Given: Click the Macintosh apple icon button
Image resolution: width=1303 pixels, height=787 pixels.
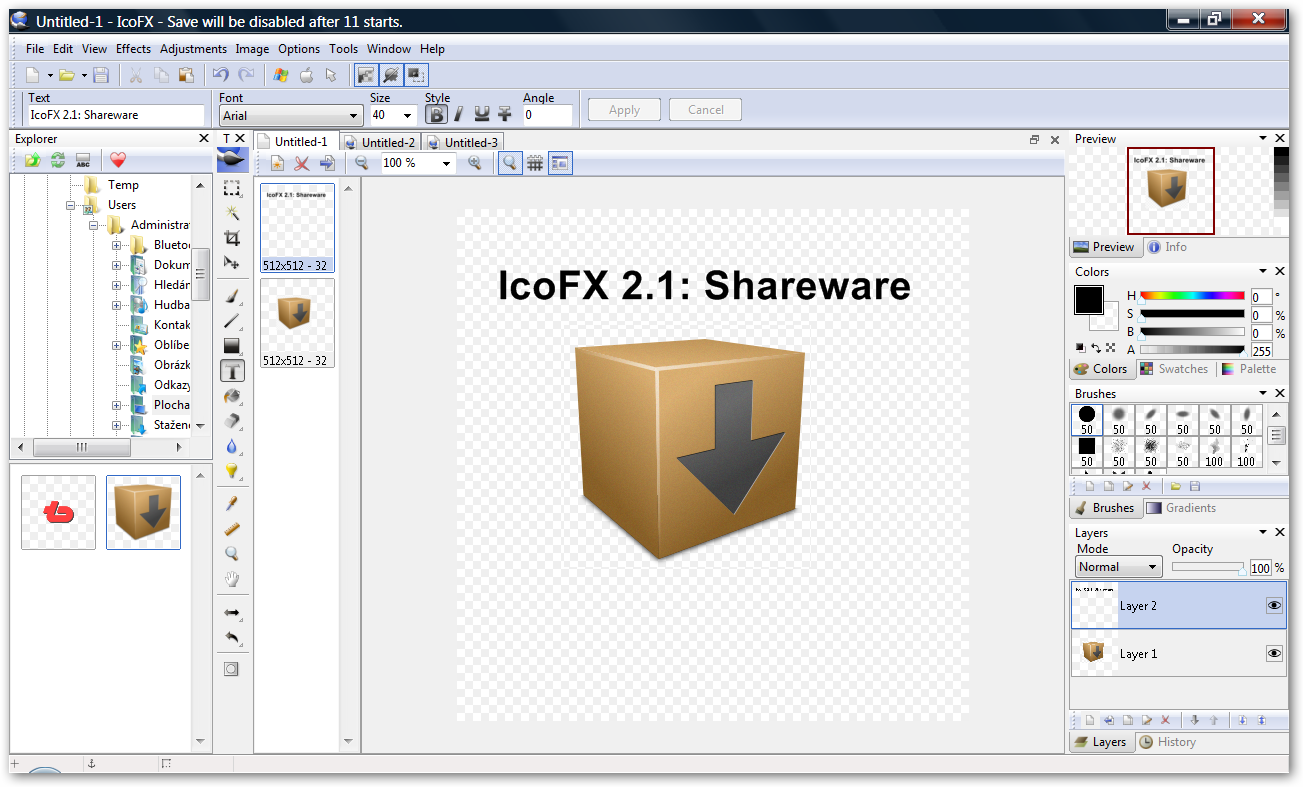Looking at the screenshot, I should coord(306,75).
